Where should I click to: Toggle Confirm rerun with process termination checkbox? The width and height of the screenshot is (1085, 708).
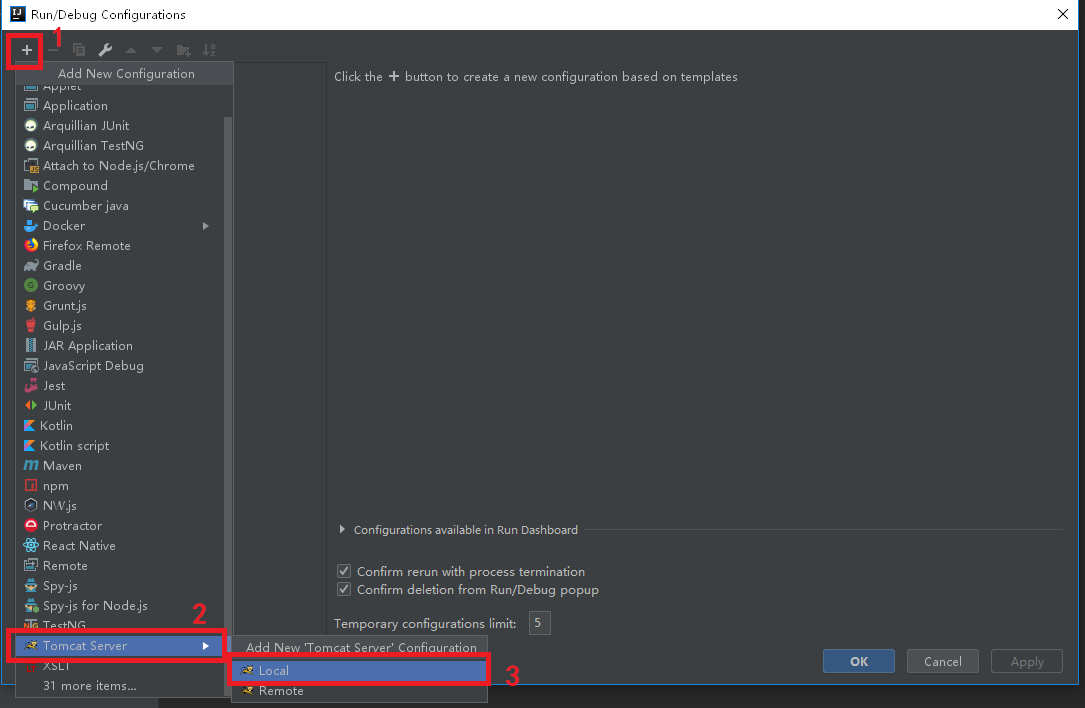pos(344,571)
